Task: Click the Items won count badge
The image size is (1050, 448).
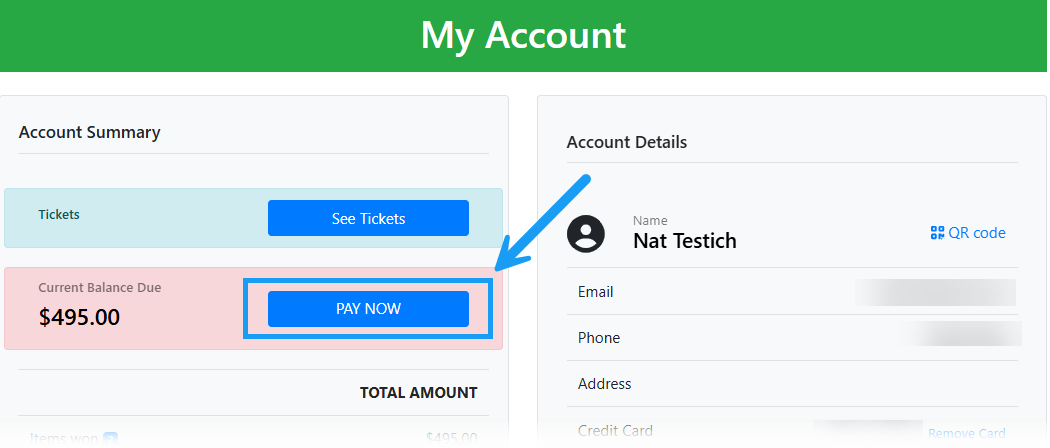Action: coord(111,438)
